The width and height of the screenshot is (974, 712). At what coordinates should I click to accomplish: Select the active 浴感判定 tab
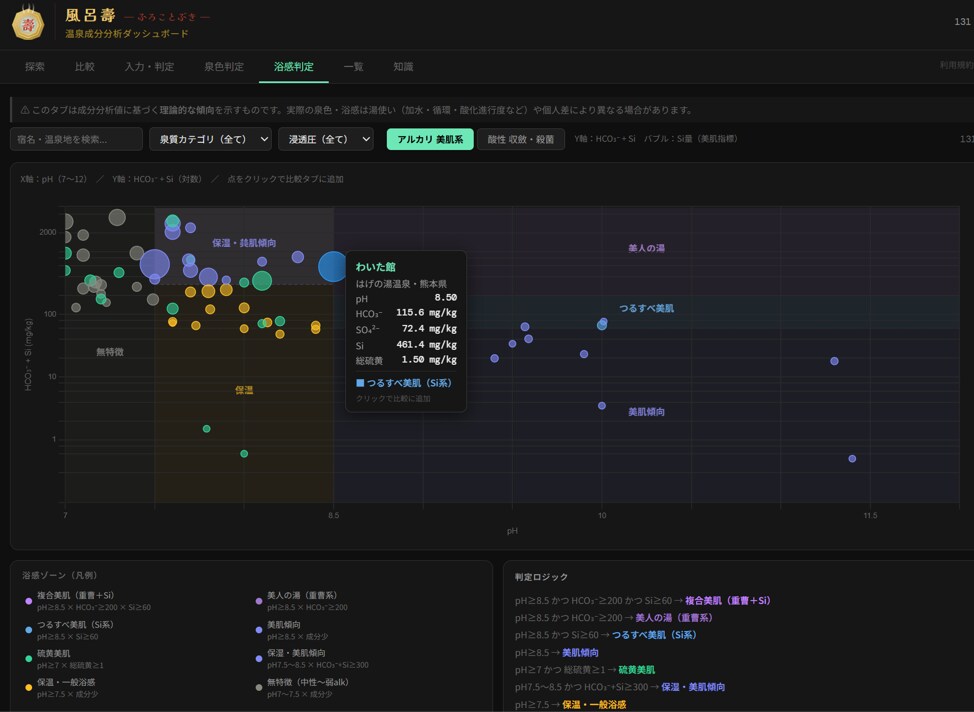294,66
